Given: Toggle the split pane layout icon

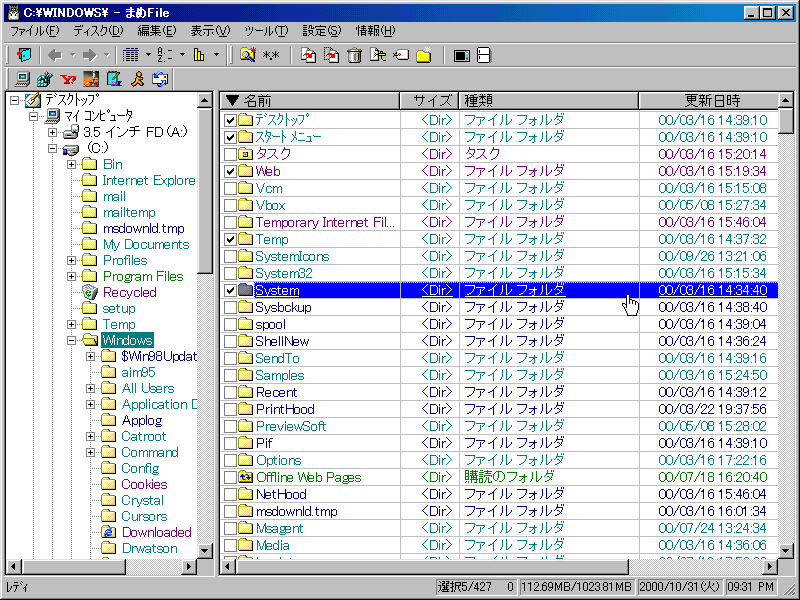Looking at the screenshot, I should pos(484,55).
